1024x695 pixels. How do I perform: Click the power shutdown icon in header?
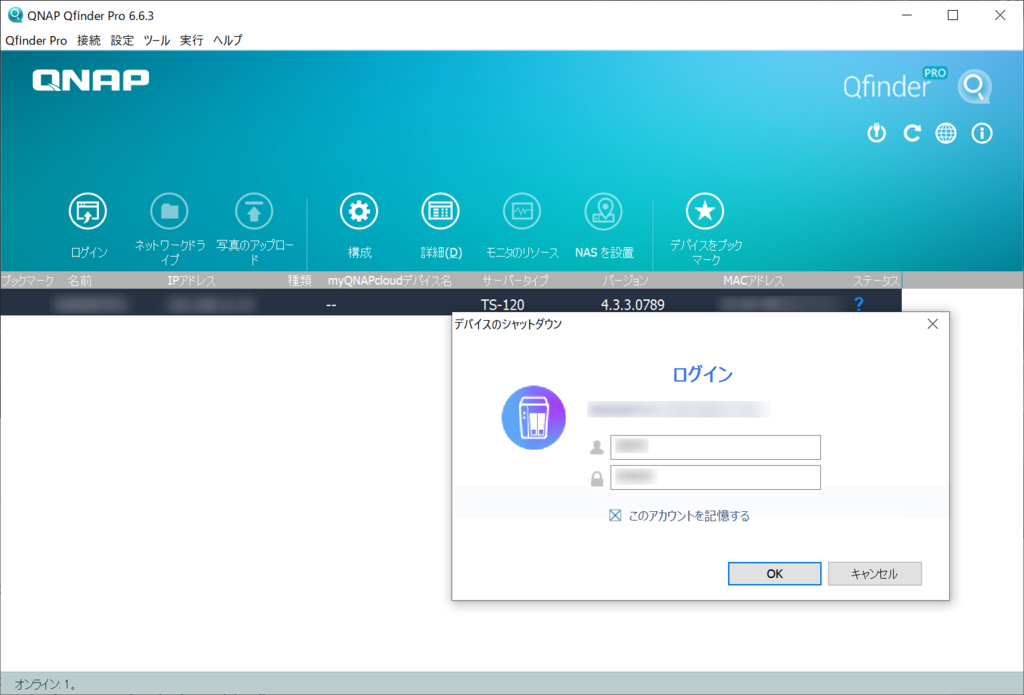[x=876, y=133]
